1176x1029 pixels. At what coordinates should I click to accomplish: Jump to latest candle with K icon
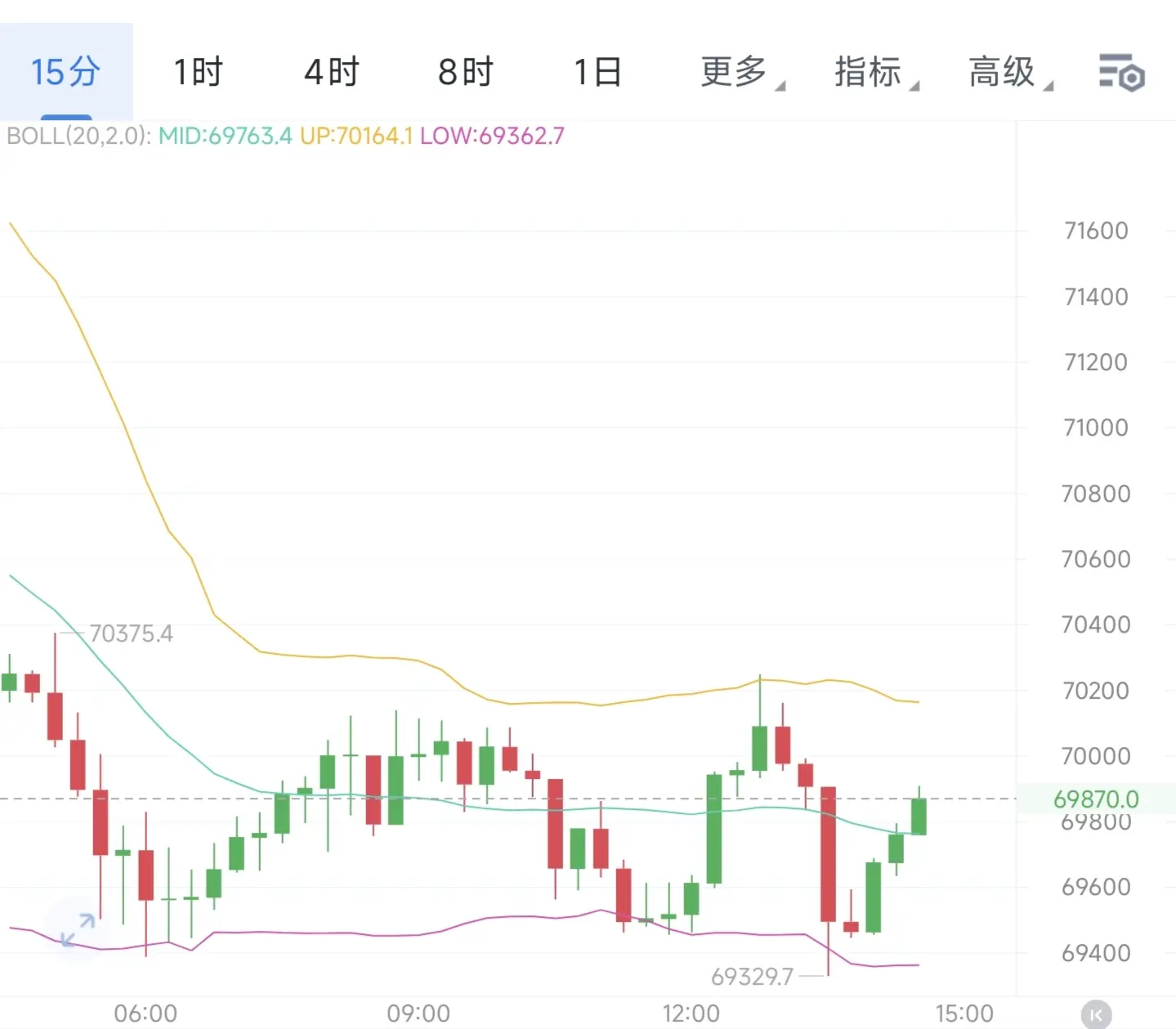pos(1096,1014)
